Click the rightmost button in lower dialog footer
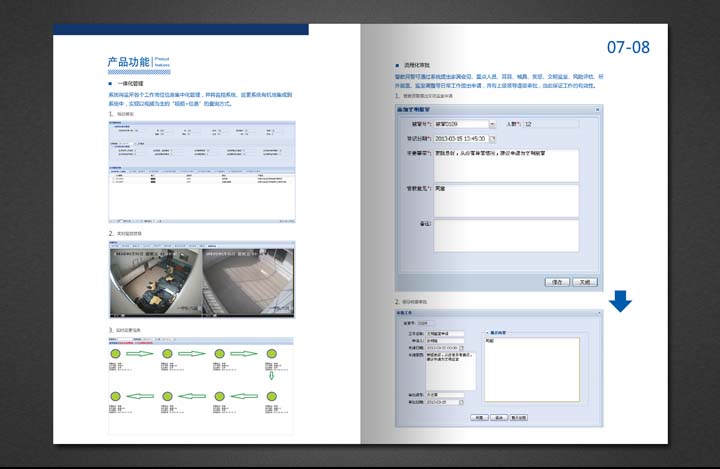The height and width of the screenshot is (469, 720). pyautogui.click(x=518, y=418)
